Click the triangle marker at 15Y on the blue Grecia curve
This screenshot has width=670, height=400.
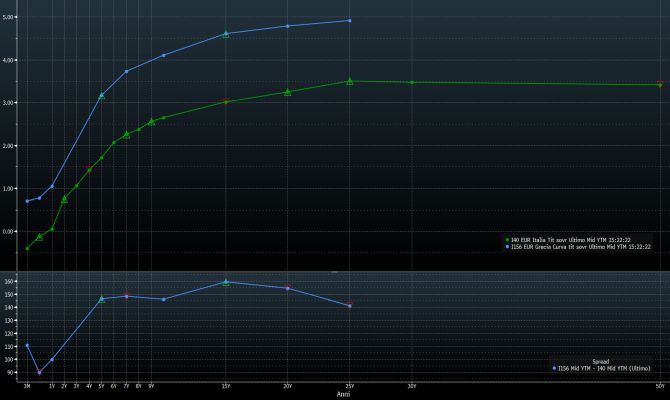(x=226, y=33)
